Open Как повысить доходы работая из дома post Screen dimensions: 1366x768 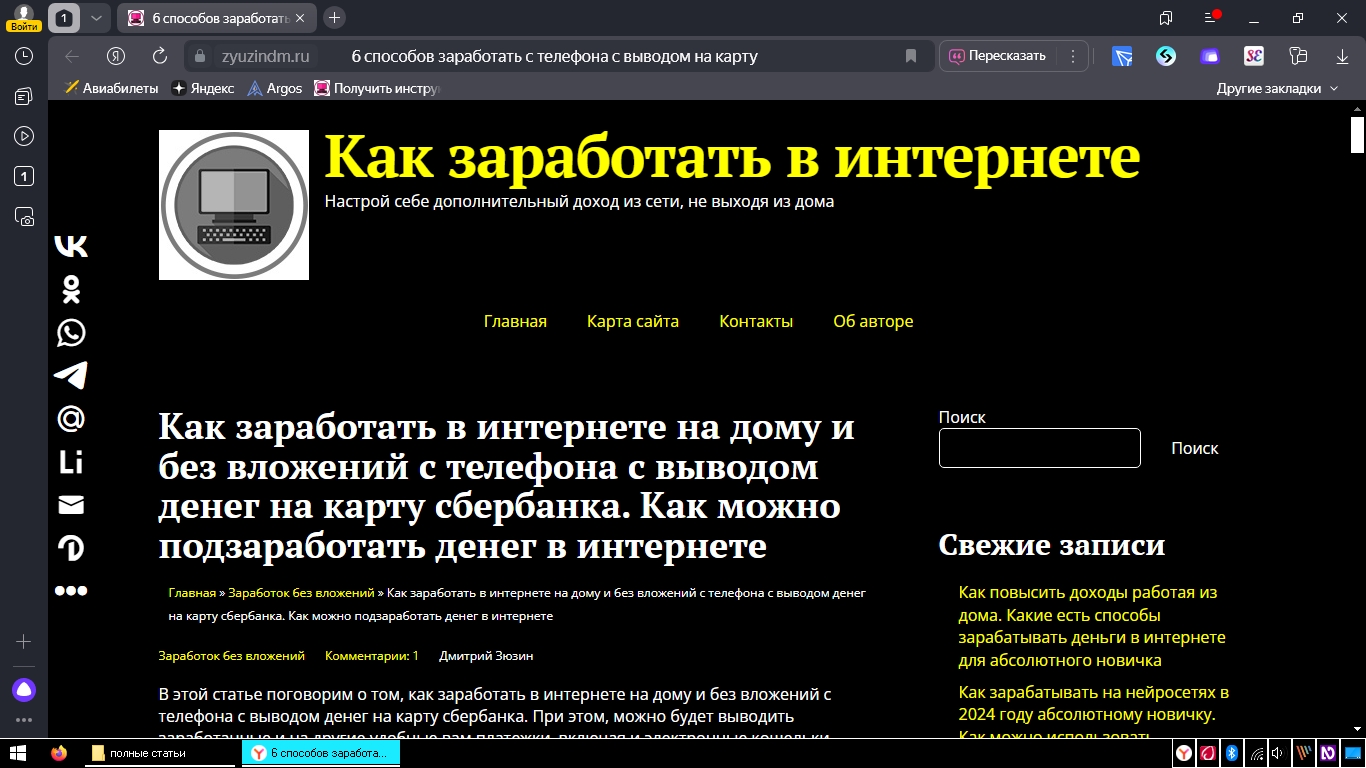(1092, 626)
